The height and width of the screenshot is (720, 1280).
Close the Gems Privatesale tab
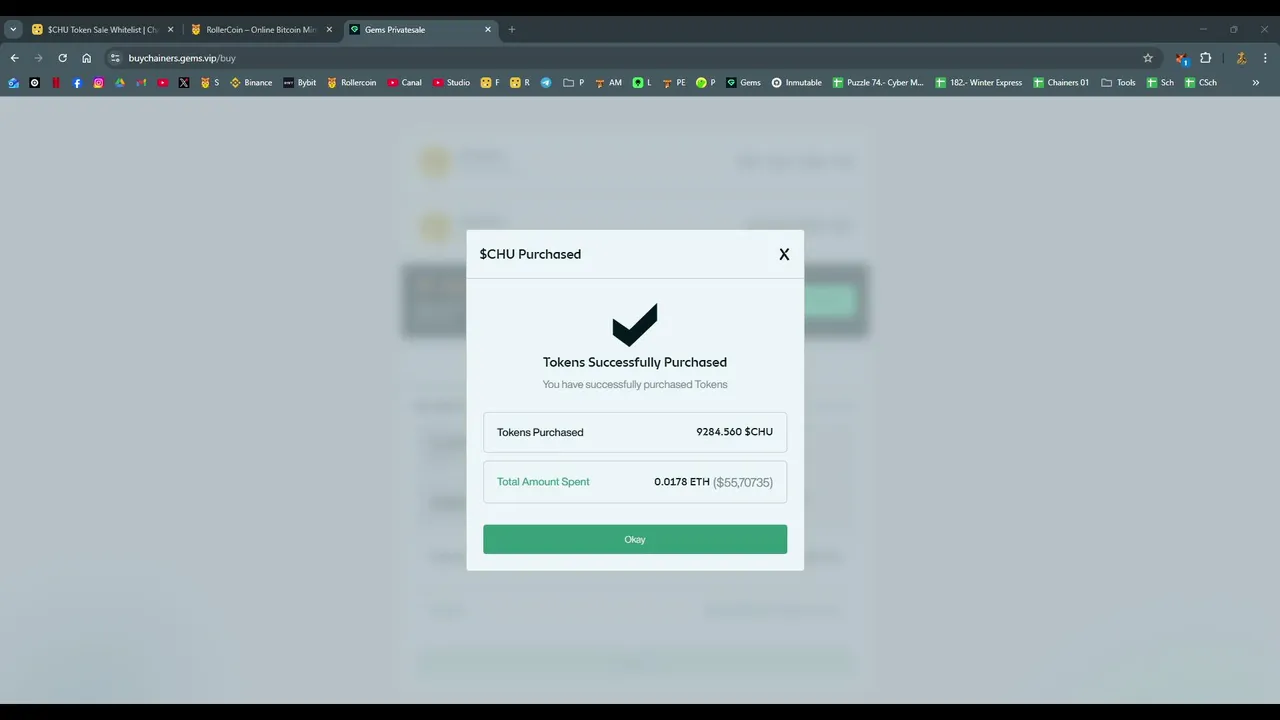488,30
